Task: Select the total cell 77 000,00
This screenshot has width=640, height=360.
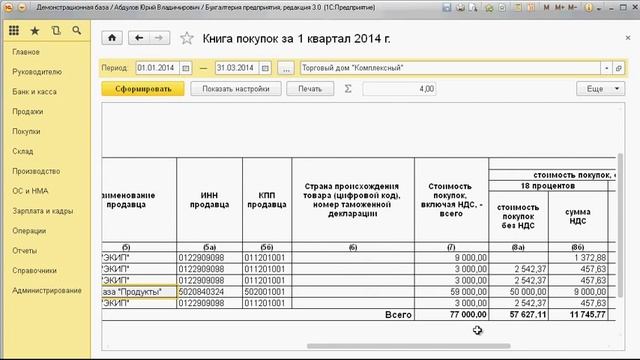Action: click(x=451, y=315)
